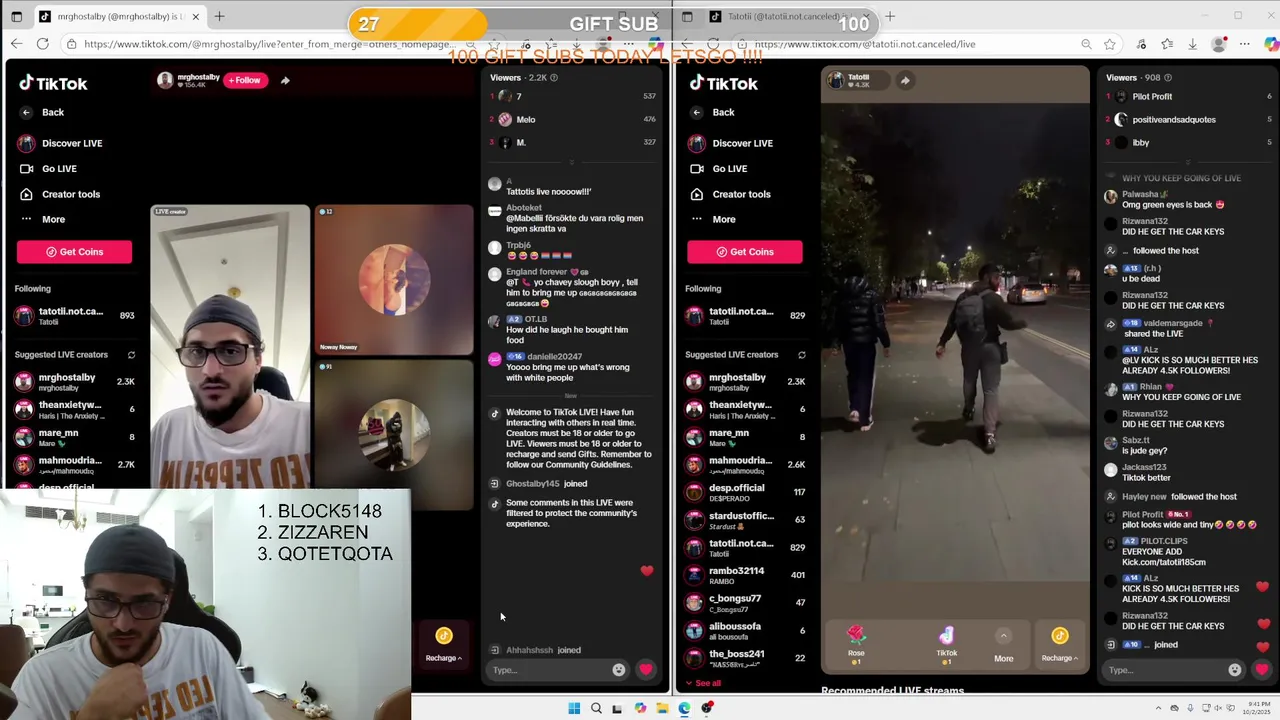Open Microsoft Edge from taskbar

[x=684, y=709]
